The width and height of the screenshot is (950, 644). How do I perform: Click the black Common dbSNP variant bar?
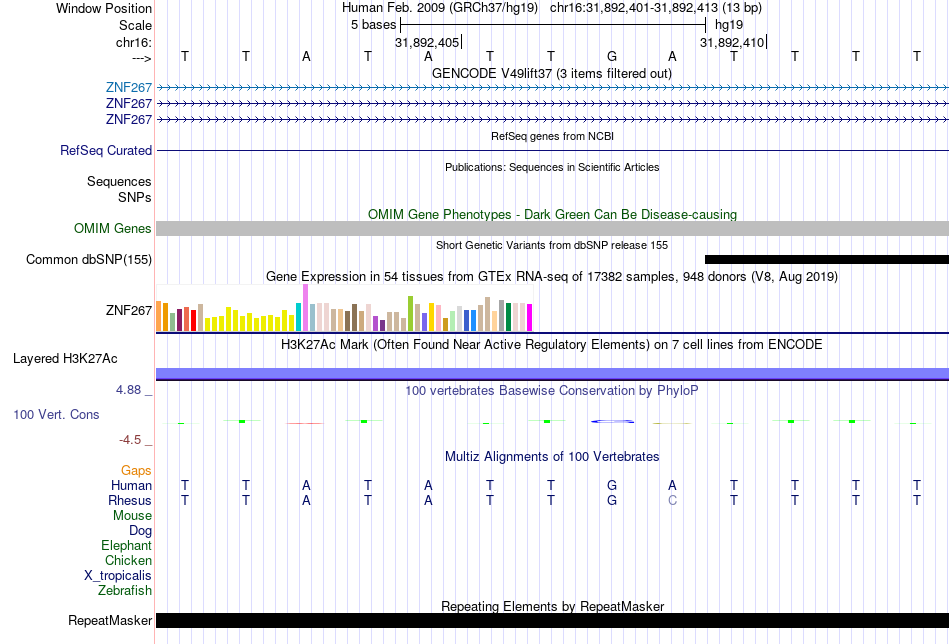826,259
